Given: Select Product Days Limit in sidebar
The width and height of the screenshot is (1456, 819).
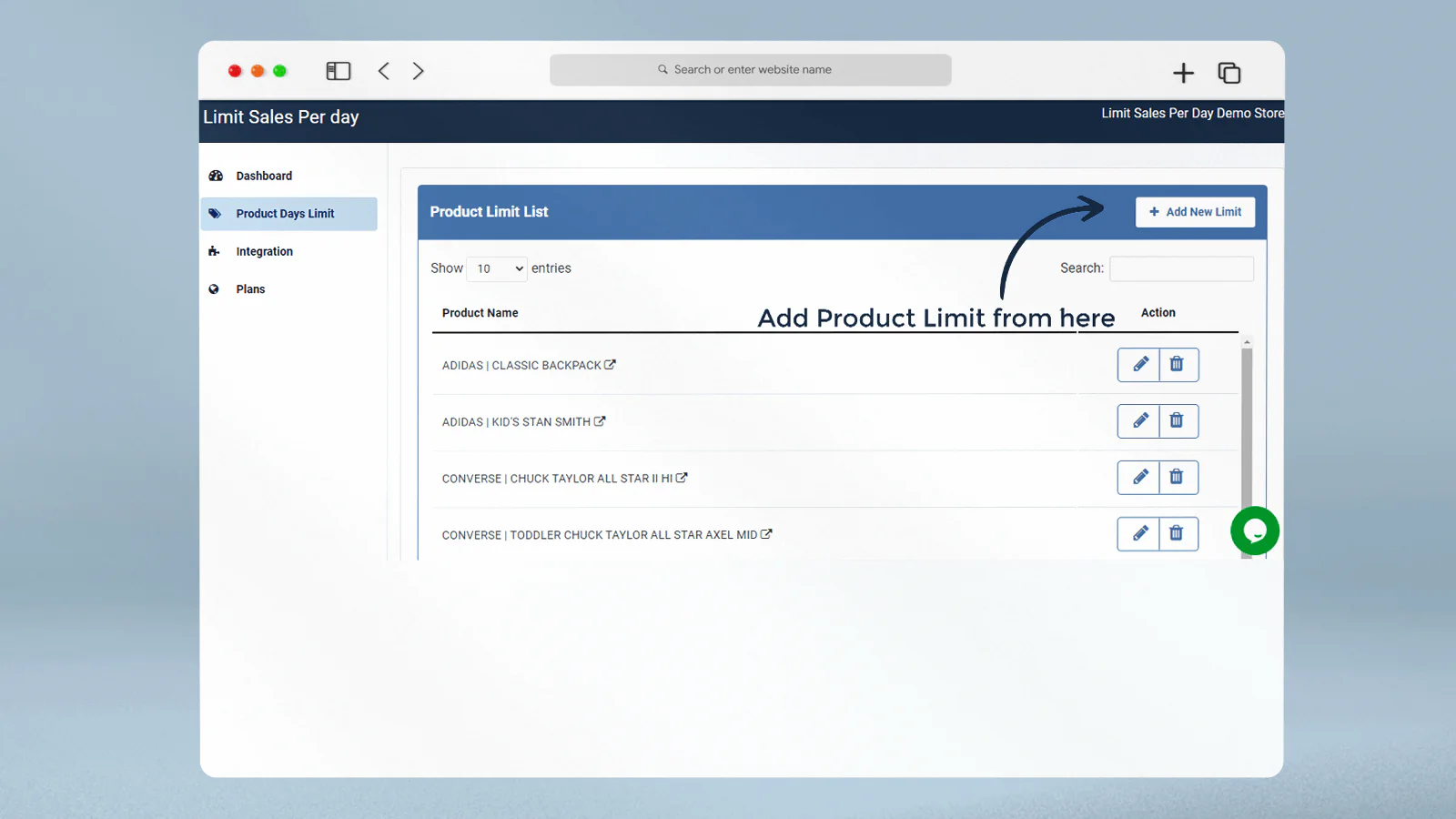Looking at the screenshot, I should click(x=285, y=214).
